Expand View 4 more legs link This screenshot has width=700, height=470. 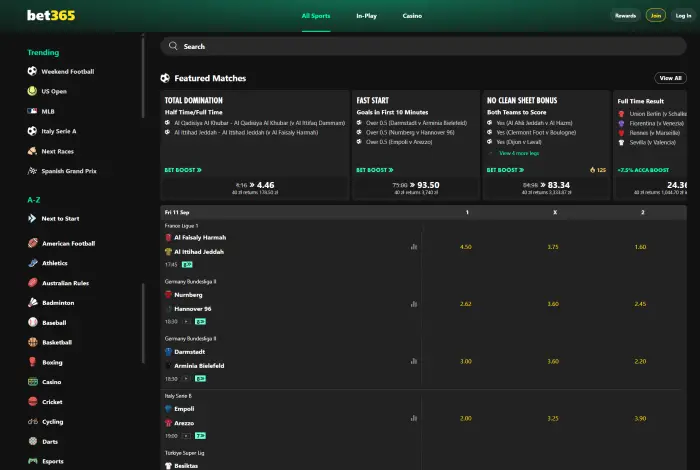click(x=519, y=153)
